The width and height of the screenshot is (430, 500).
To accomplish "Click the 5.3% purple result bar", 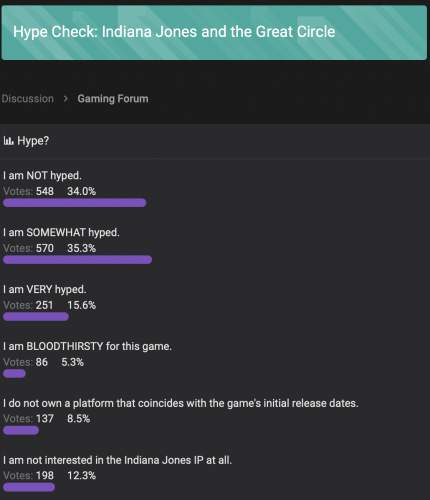I will 14,374.
